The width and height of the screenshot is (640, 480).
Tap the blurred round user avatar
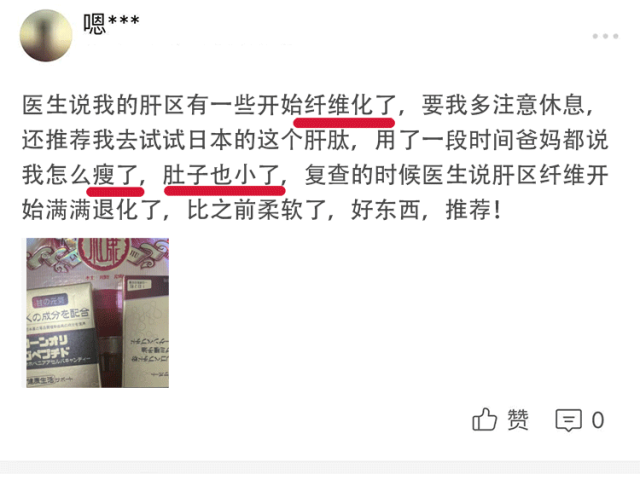point(46,36)
